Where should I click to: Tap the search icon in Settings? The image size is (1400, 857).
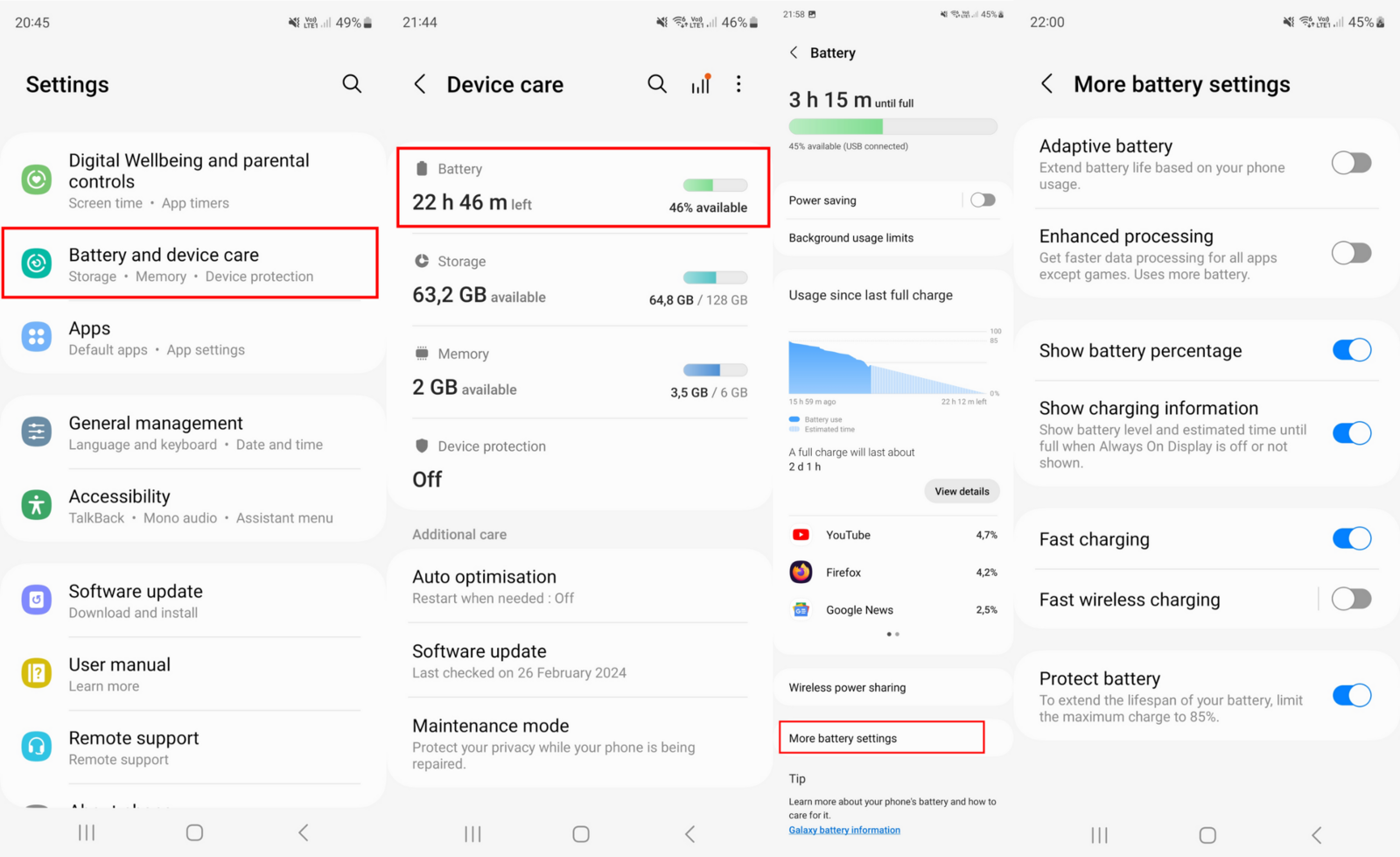pos(352,84)
